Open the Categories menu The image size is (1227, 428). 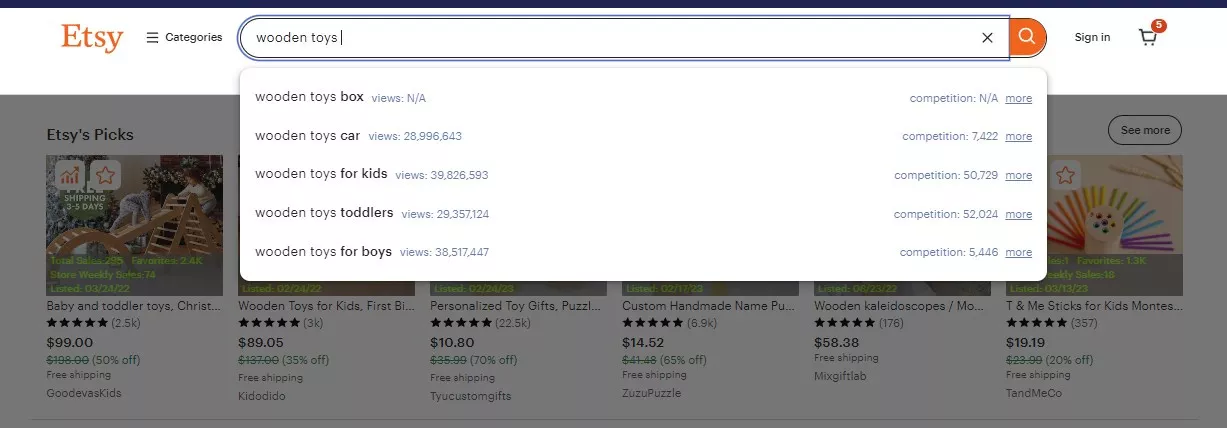184,37
